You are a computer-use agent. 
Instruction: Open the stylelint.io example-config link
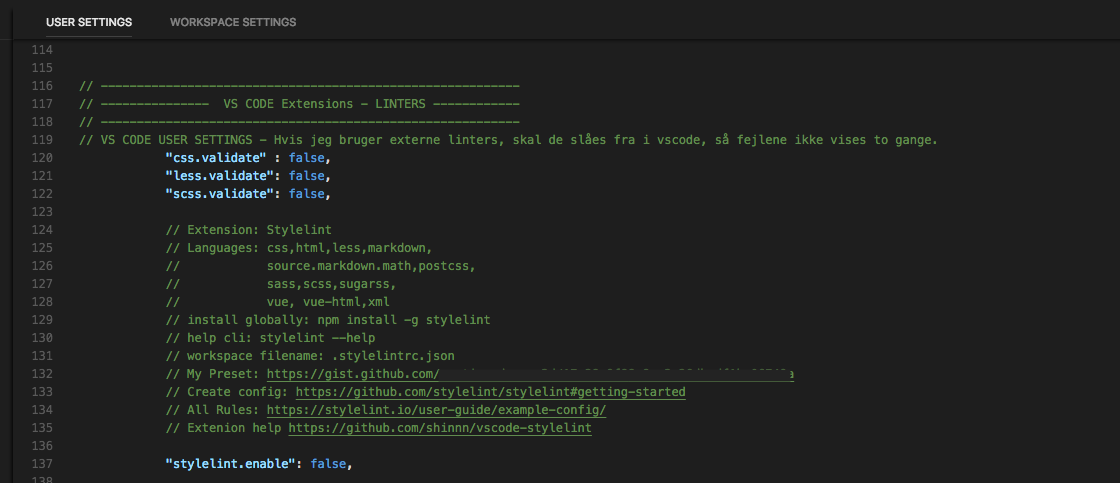pyautogui.click(x=436, y=410)
